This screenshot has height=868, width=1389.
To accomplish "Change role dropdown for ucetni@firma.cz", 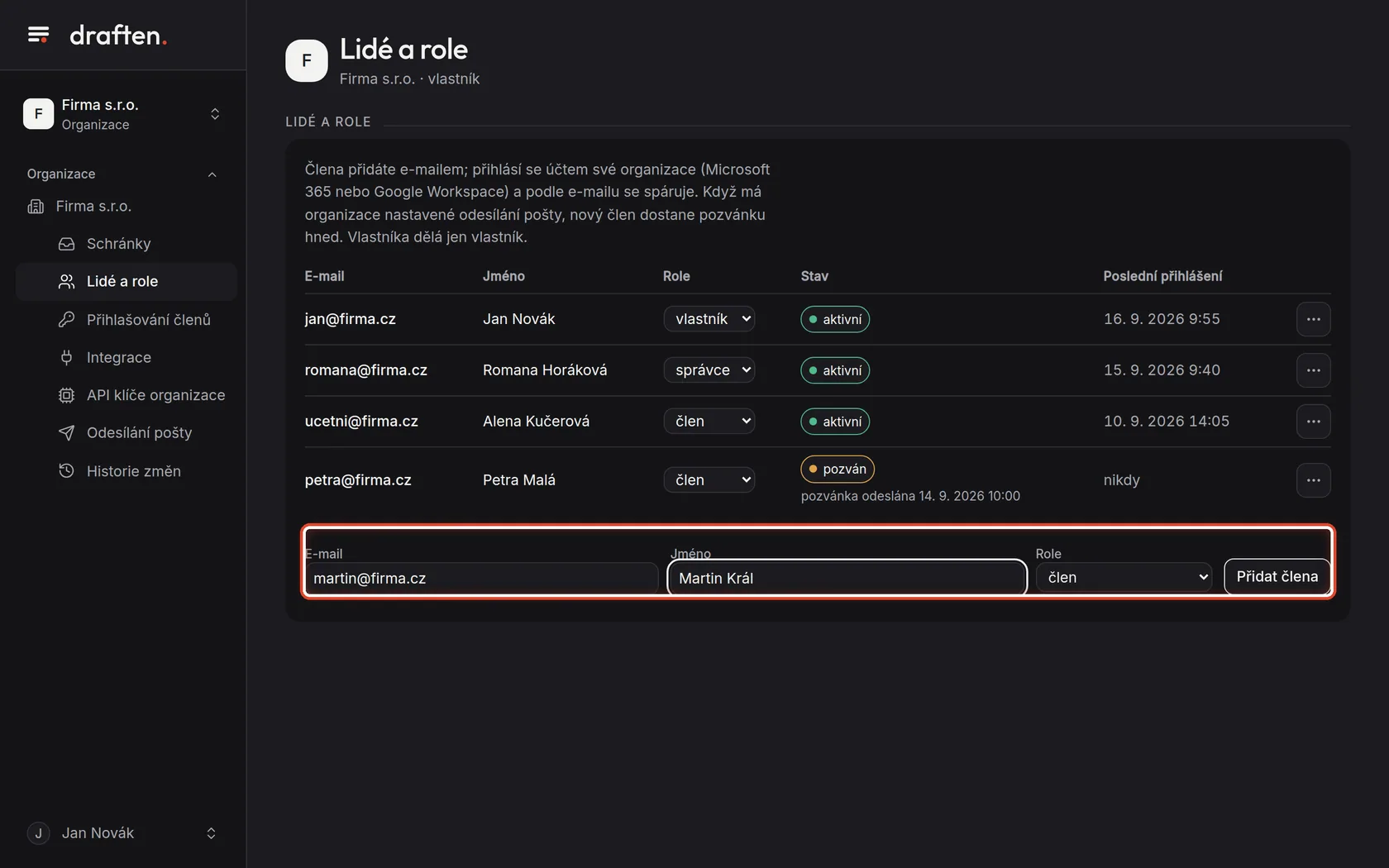I will pos(709,422).
